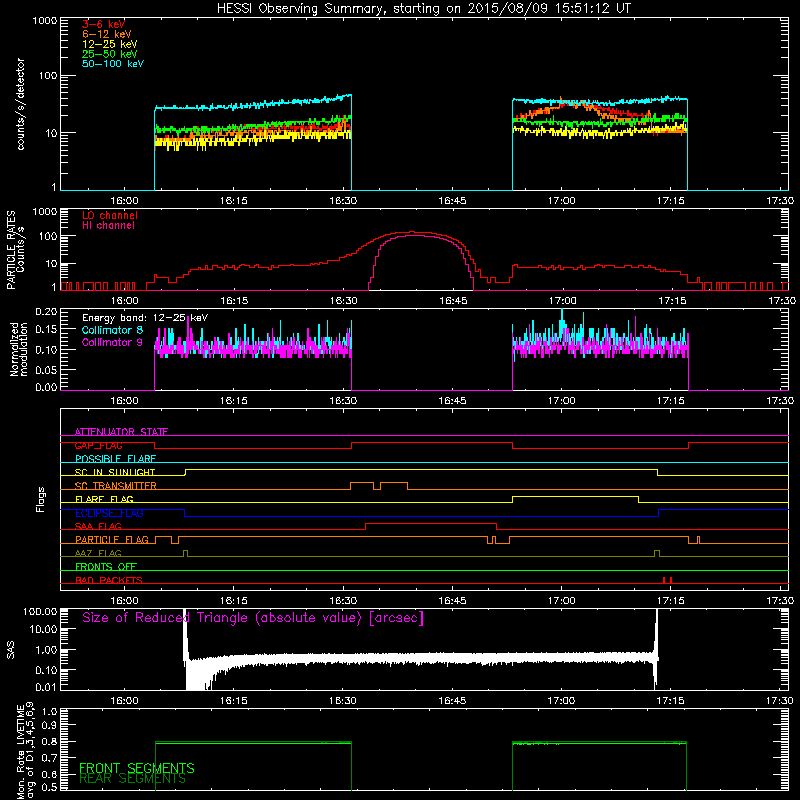Click "17:15" under the Flags panel
The height and width of the screenshot is (800, 800).
671,601
